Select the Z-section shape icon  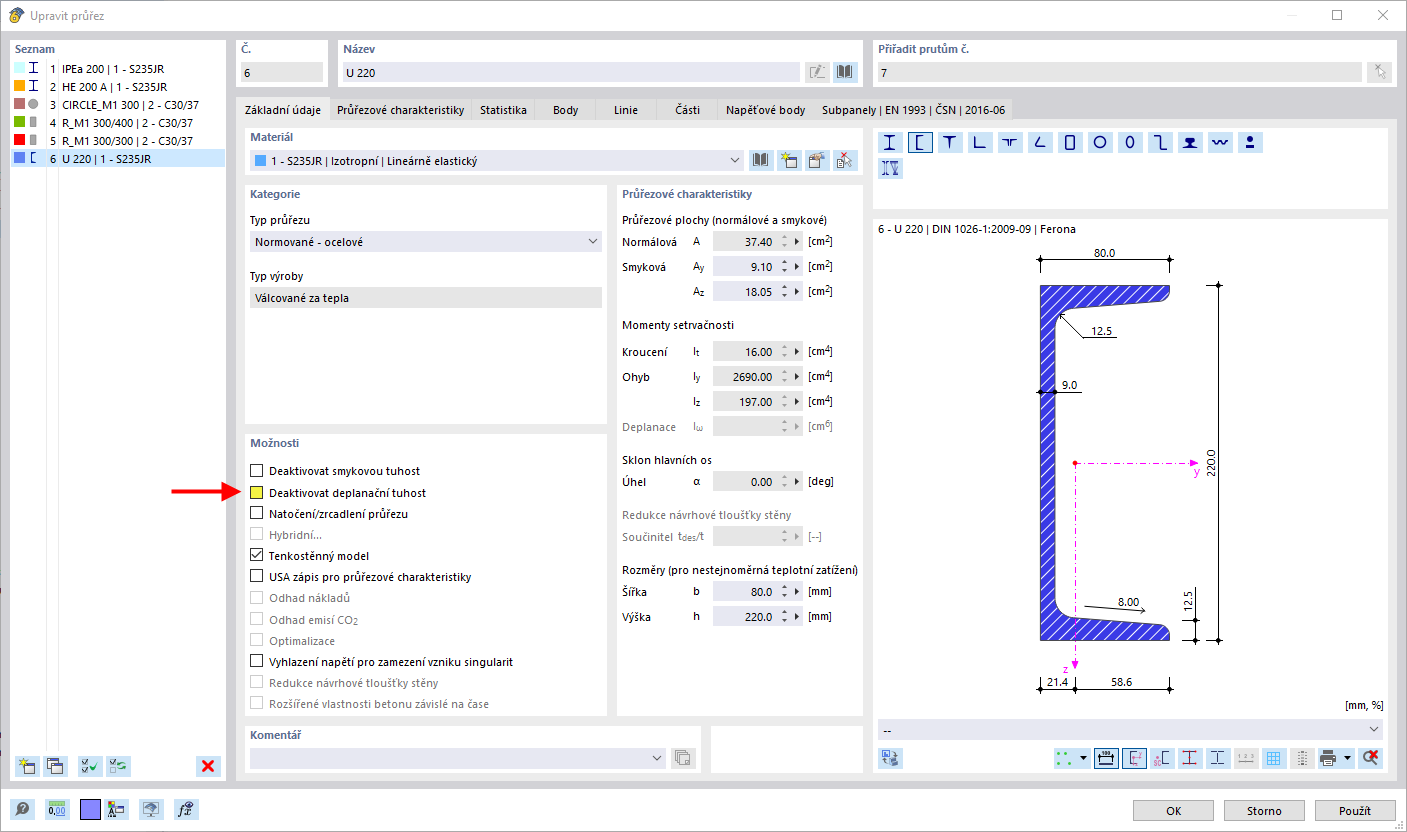tap(1160, 143)
